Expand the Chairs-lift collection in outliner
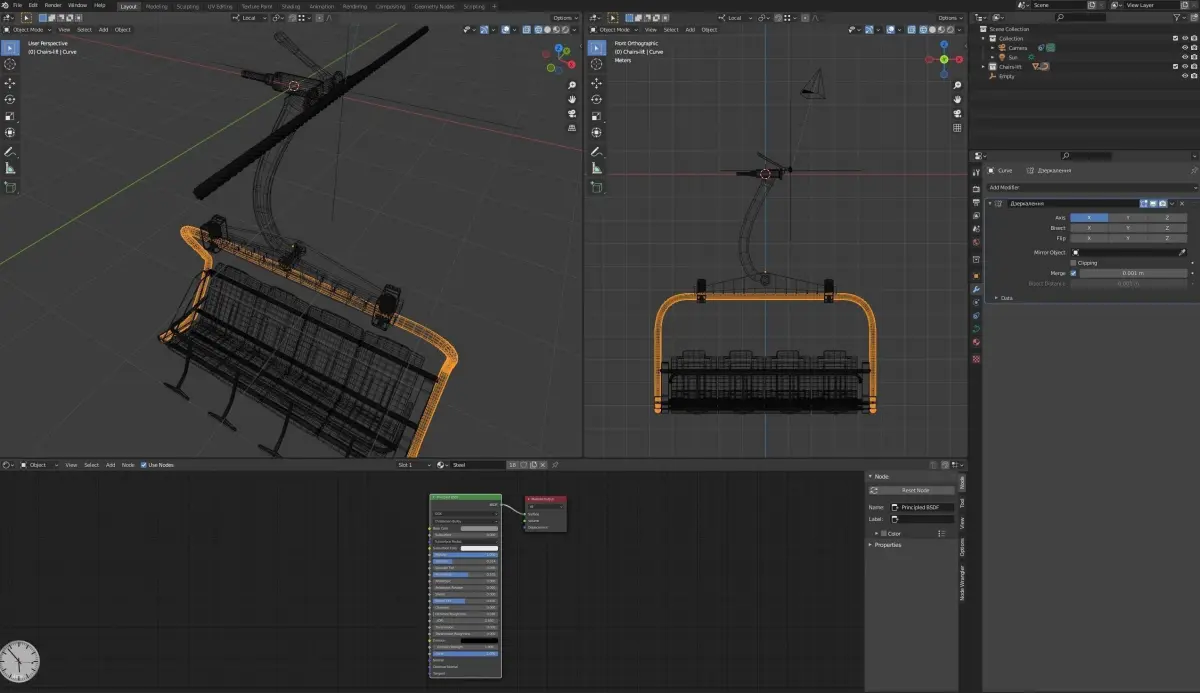Image resolution: width=1200 pixels, height=693 pixels. point(984,67)
